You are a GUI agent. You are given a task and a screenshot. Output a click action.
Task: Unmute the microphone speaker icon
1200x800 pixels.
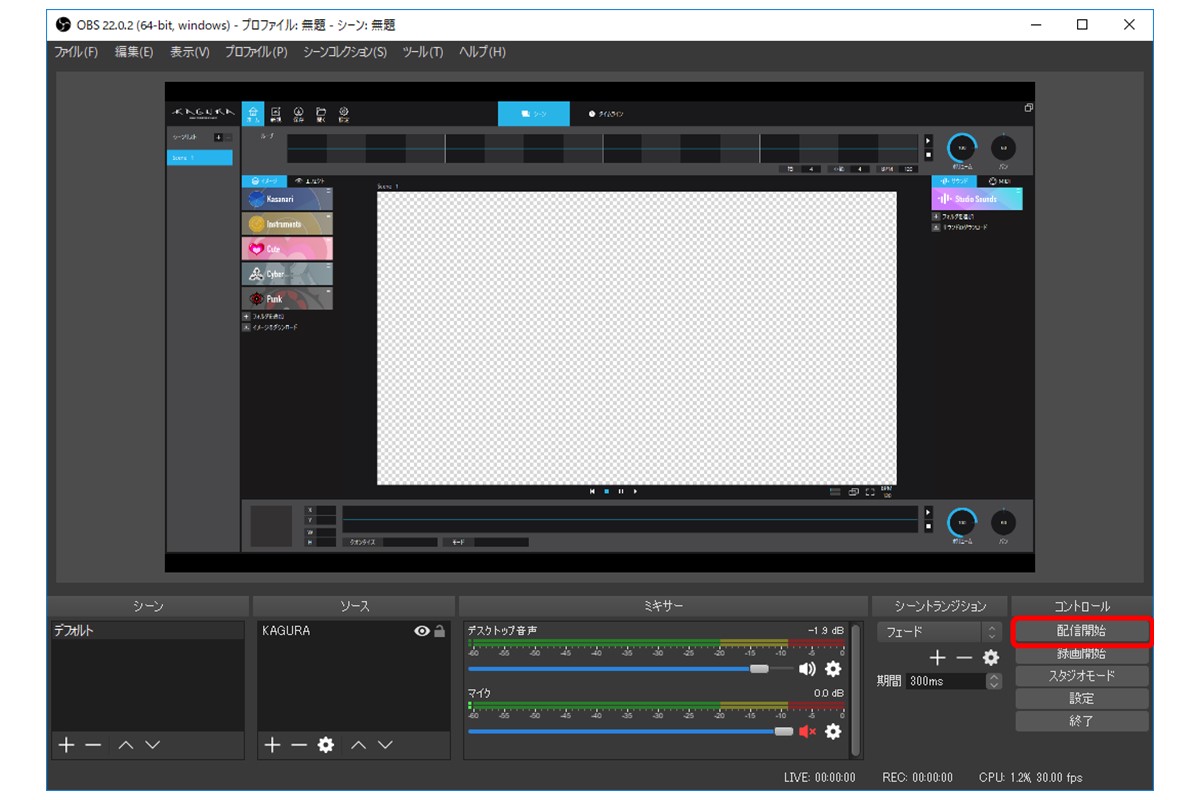[807, 731]
